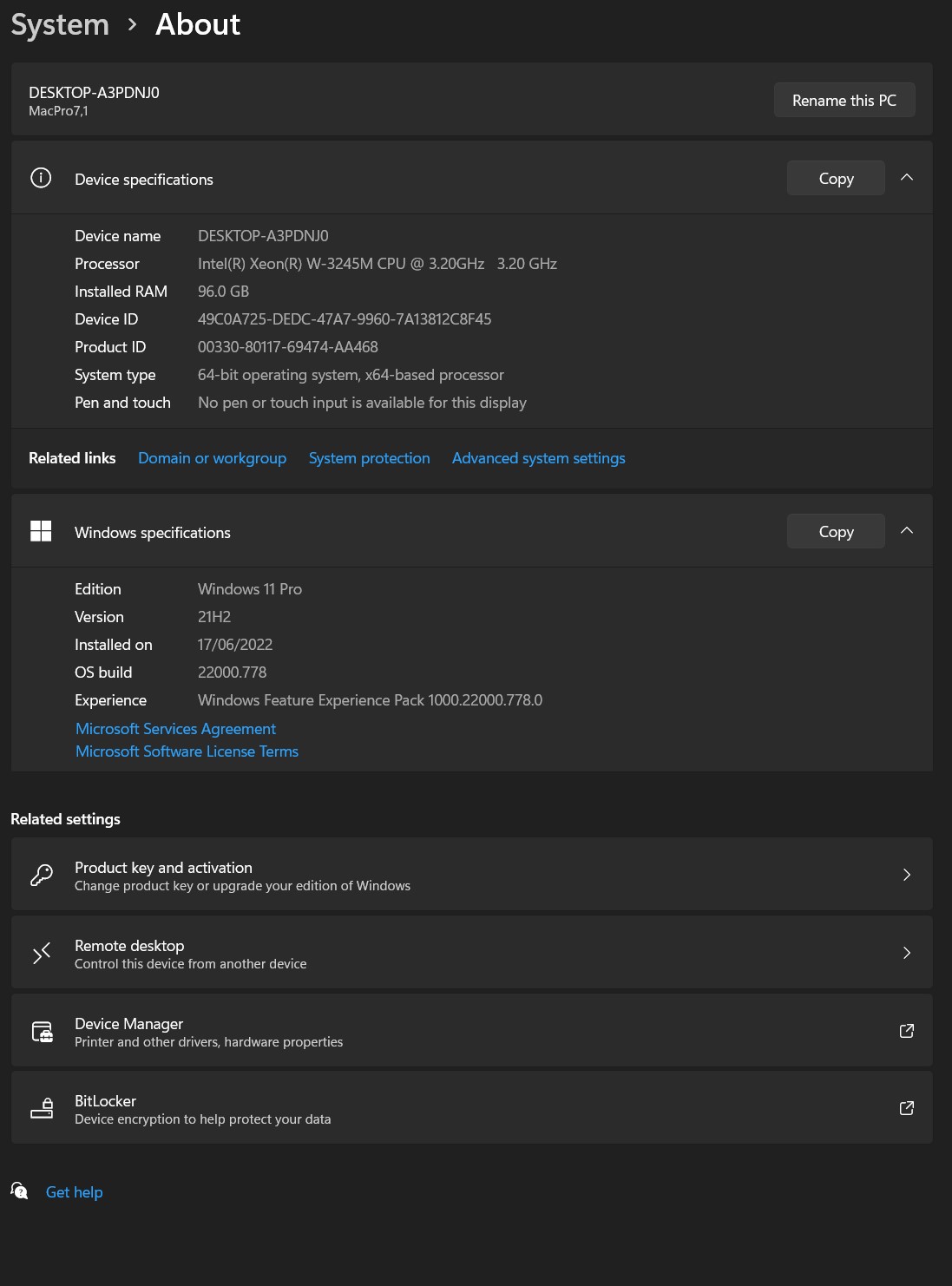This screenshot has width=952, height=1286.
Task: Select the No pen or touch input text
Action: pyautogui.click(x=362, y=403)
